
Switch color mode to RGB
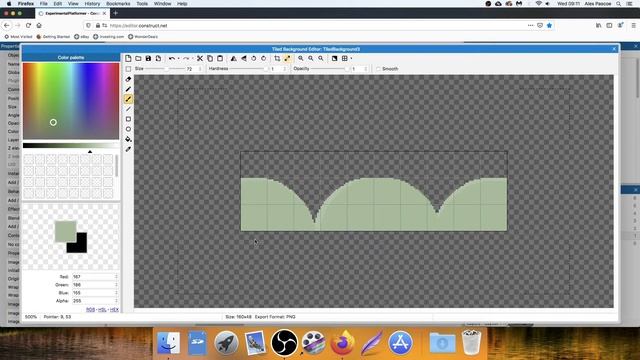(90, 310)
